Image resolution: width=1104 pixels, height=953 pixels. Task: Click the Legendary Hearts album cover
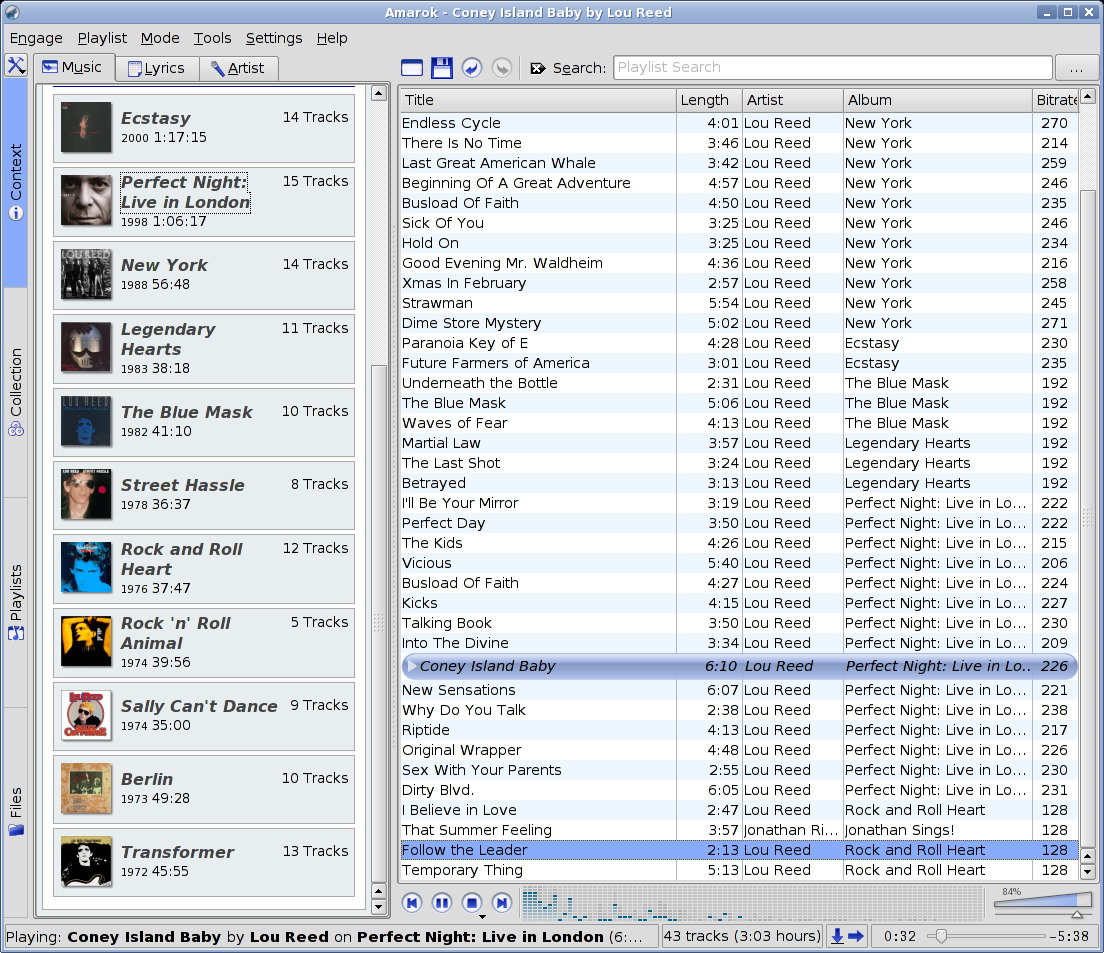[x=86, y=348]
